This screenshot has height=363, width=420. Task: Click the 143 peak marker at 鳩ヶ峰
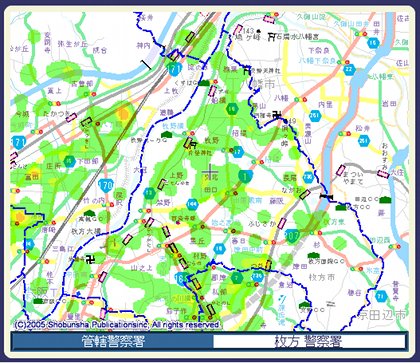point(259,31)
